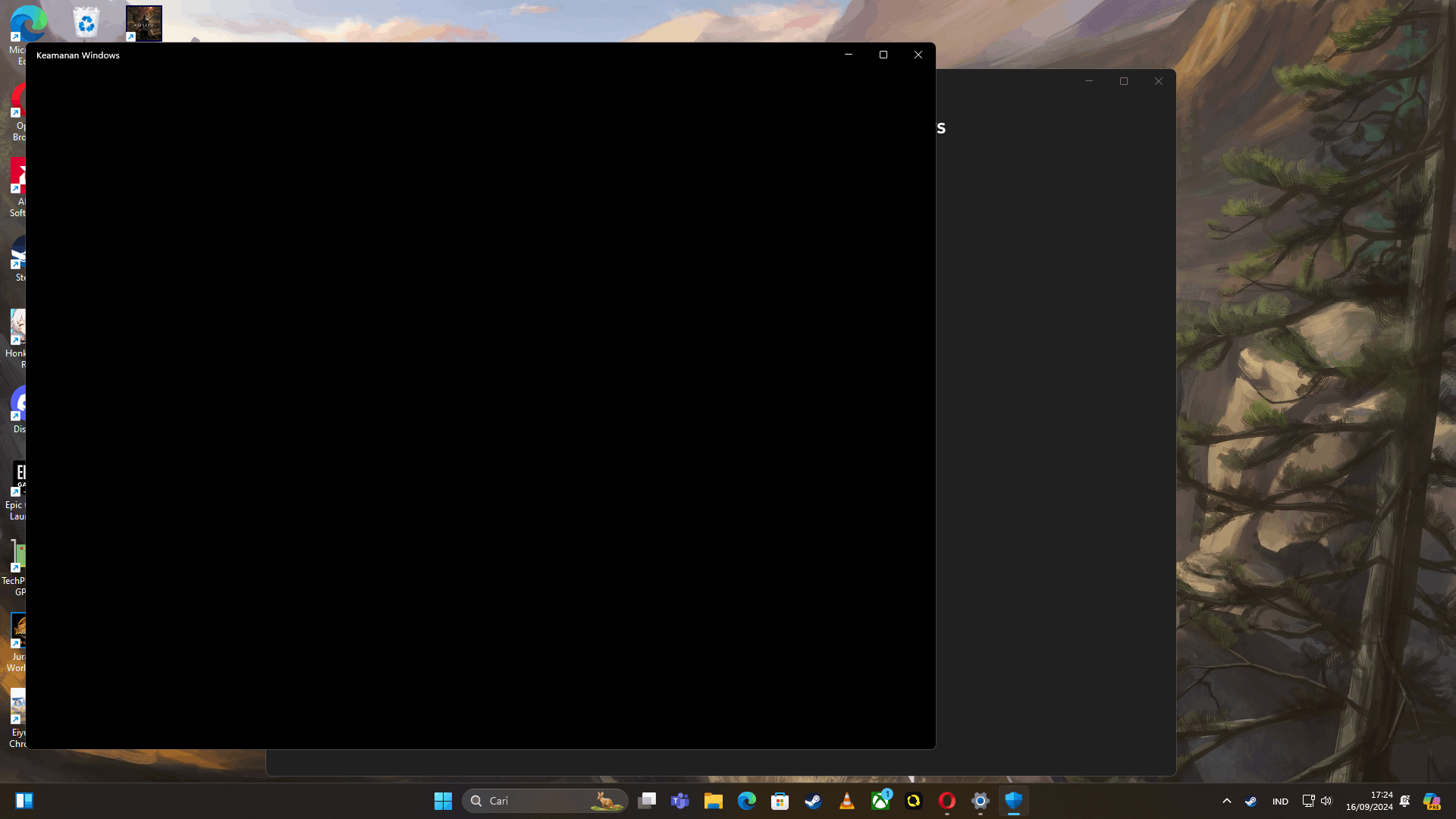Open the IND language input switcher
Screen dimensions: 1456x819
pos(1280,802)
